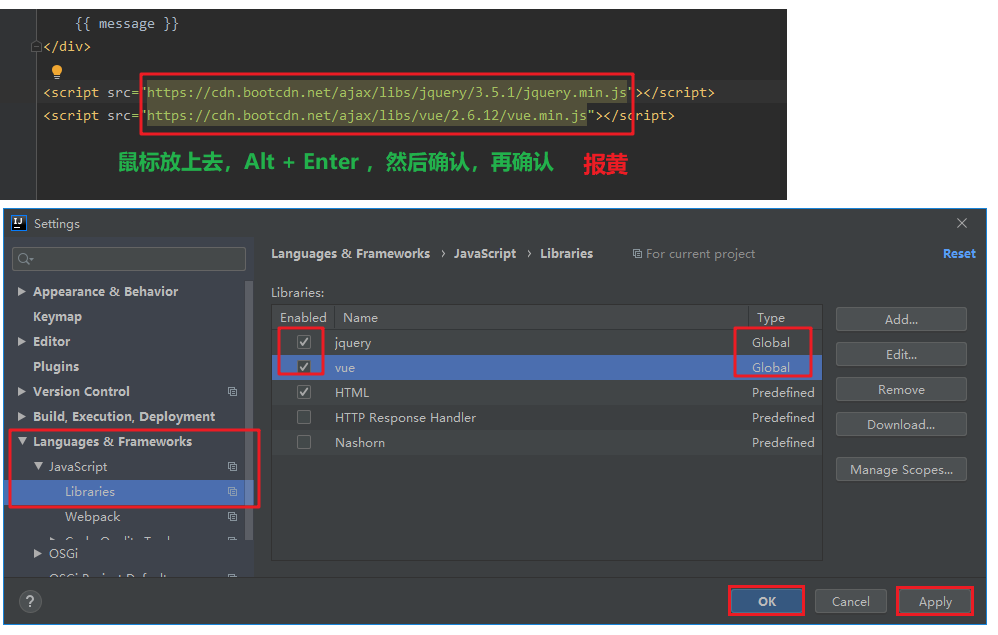998x635 pixels.
Task: Click the Predefined type cell for HTML
Action: coord(783,393)
